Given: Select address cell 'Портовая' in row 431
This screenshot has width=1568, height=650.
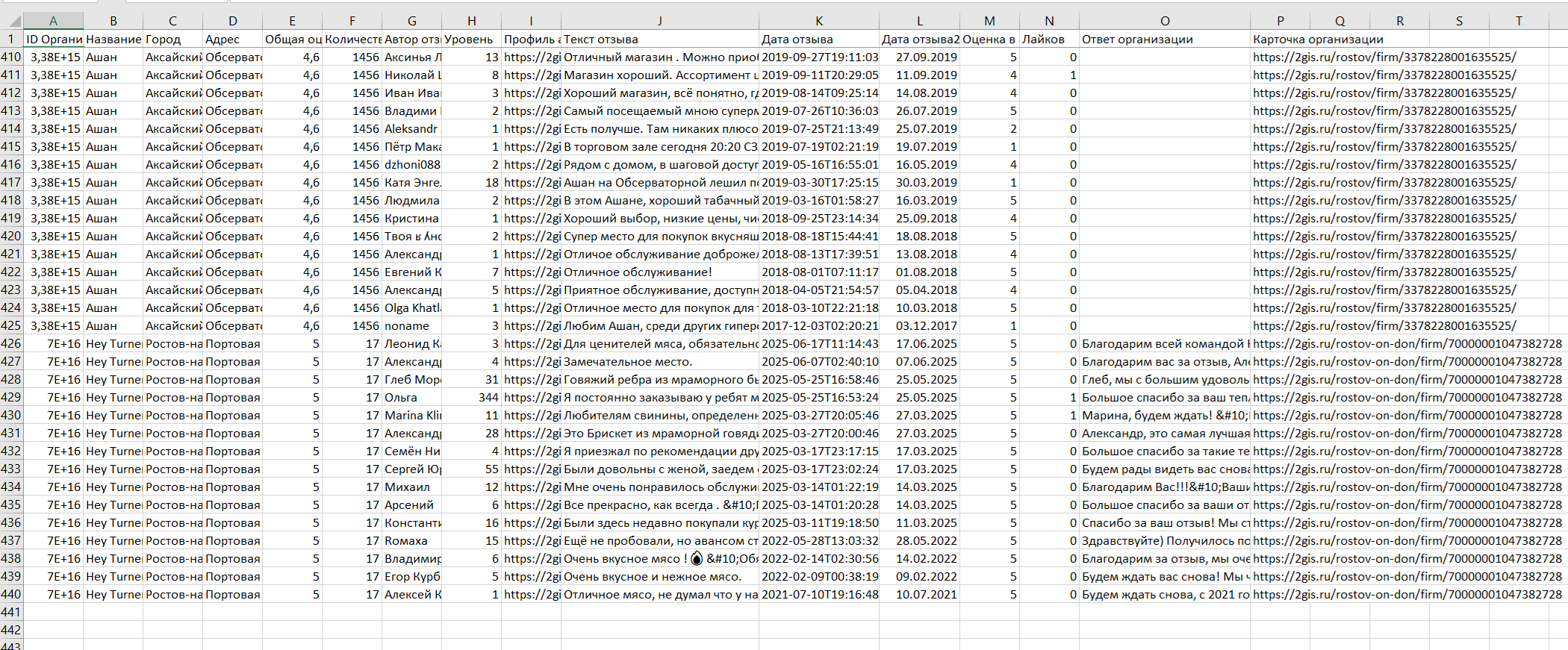Looking at the screenshot, I should pos(232,433).
